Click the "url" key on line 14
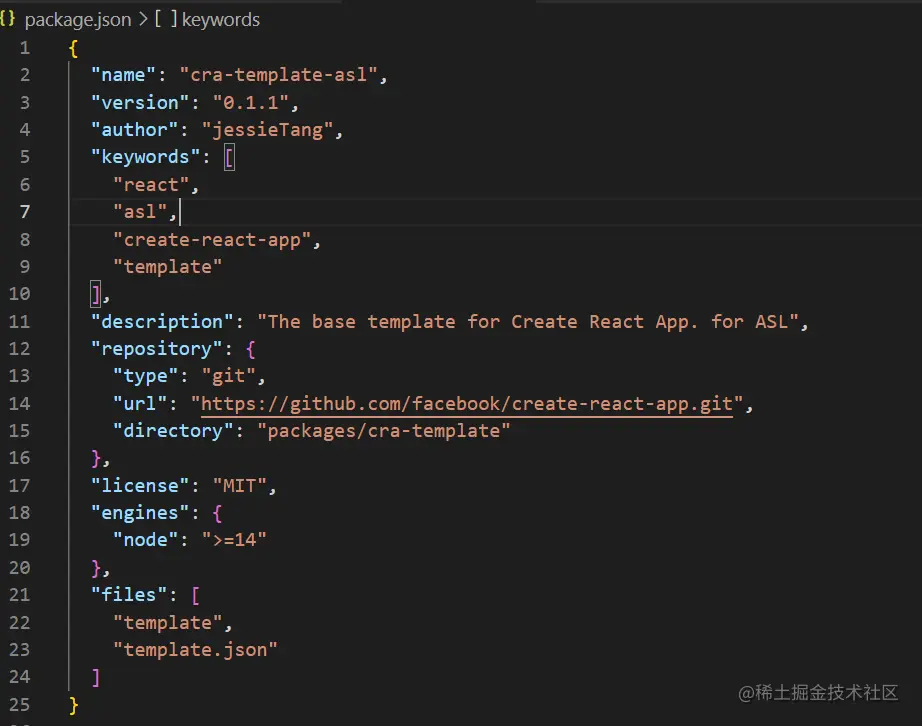The image size is (922, 726). (x=140, y=404)
